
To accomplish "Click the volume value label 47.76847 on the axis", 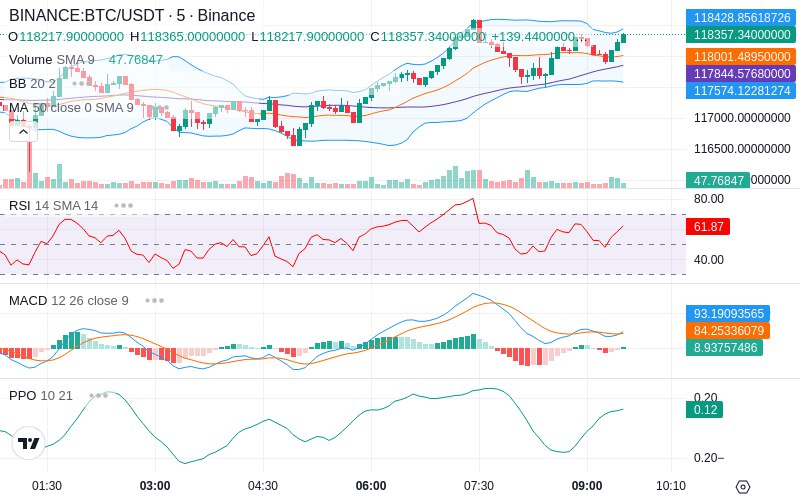I will 718,181.
